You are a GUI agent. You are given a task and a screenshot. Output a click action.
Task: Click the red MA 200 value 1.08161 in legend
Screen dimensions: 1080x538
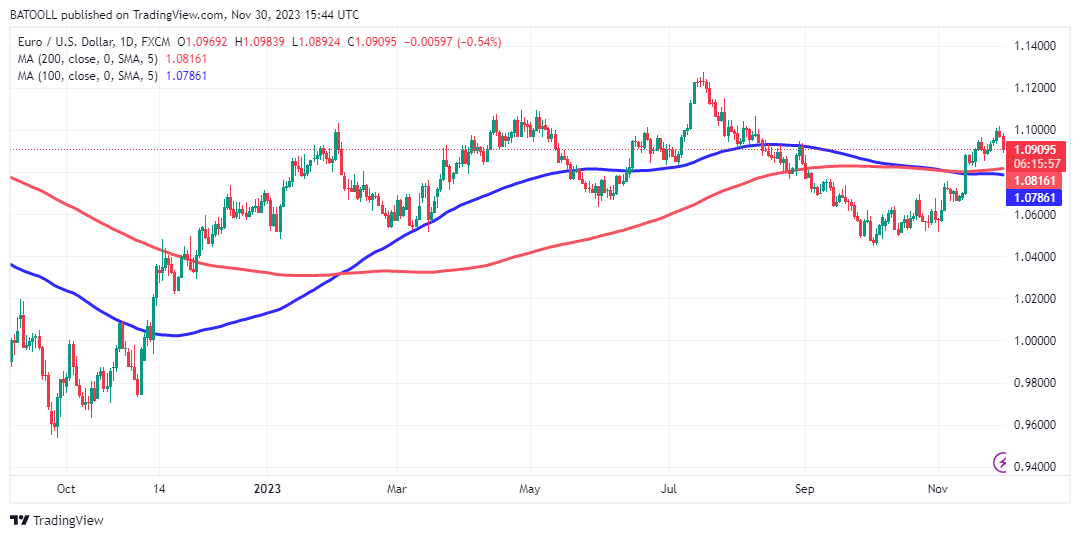(x=186, y=59)
